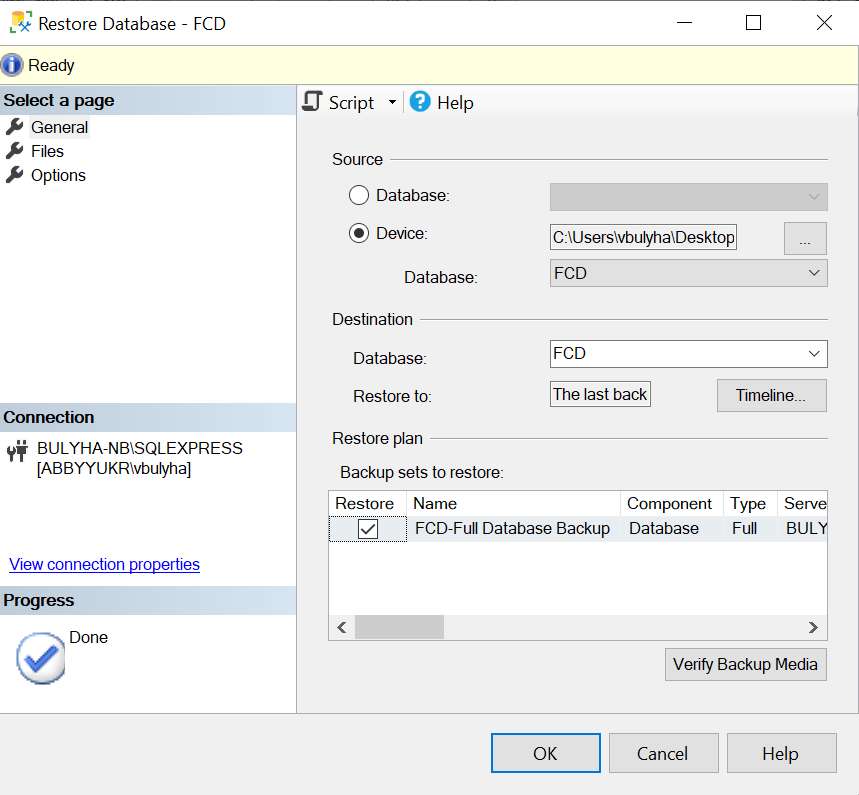Open the Options page

click(x=58, y=175)
